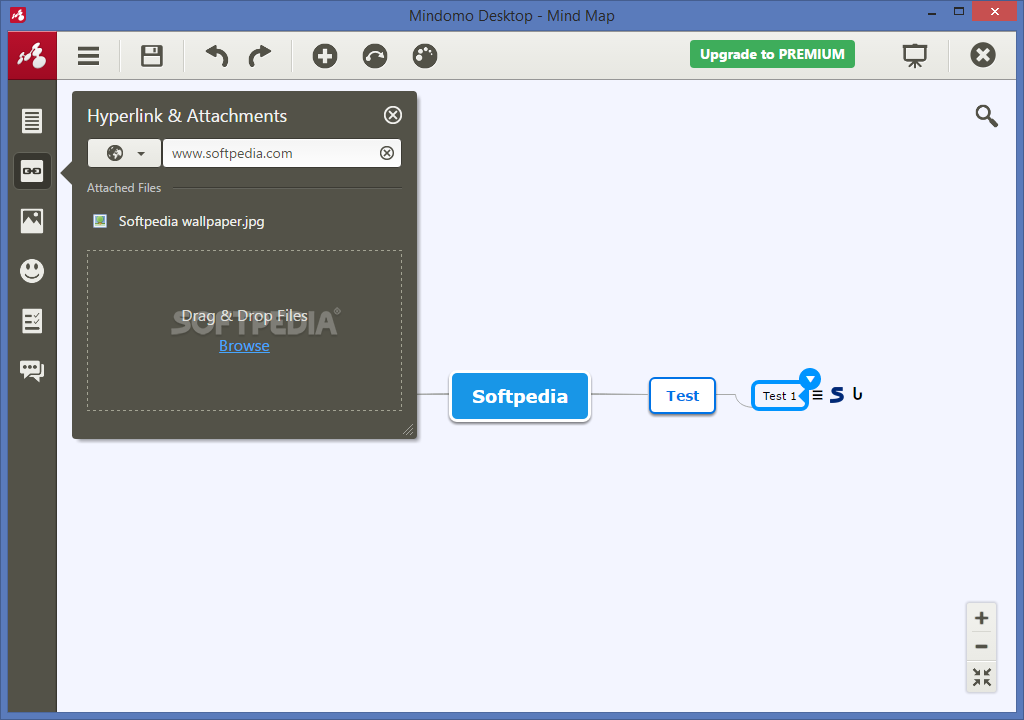Open the hamburger main menu

[x=88, y=56]
